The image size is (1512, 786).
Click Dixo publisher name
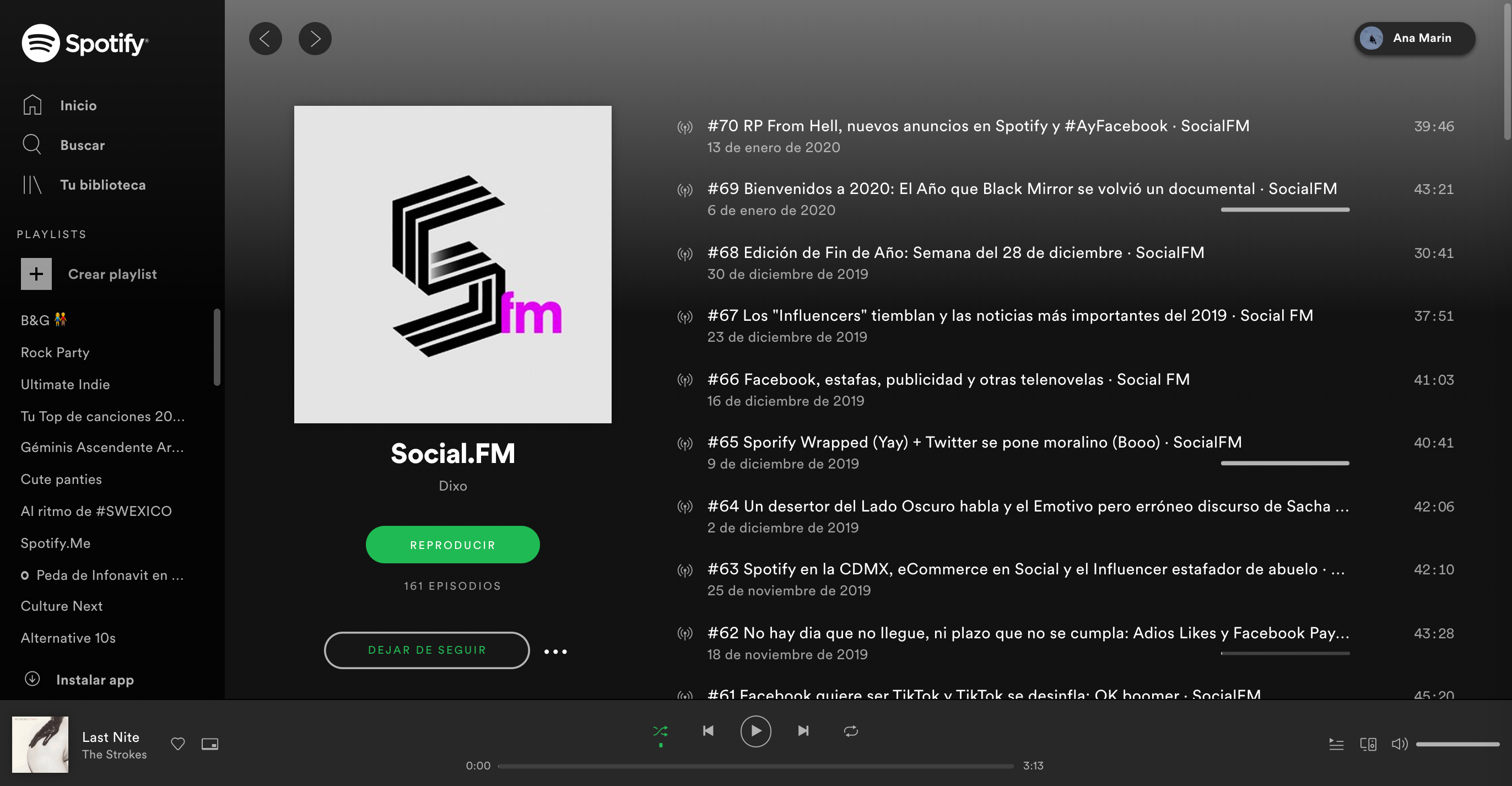pos(452,486)
